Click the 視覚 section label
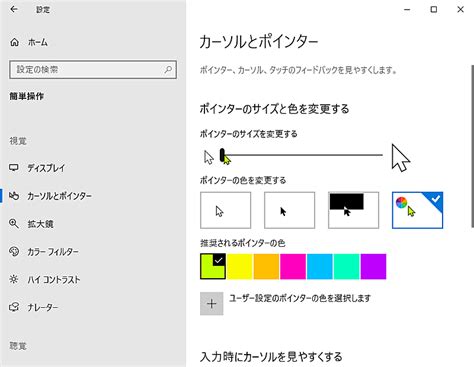This screenshot has width=474, height=367. pos(18,141)
